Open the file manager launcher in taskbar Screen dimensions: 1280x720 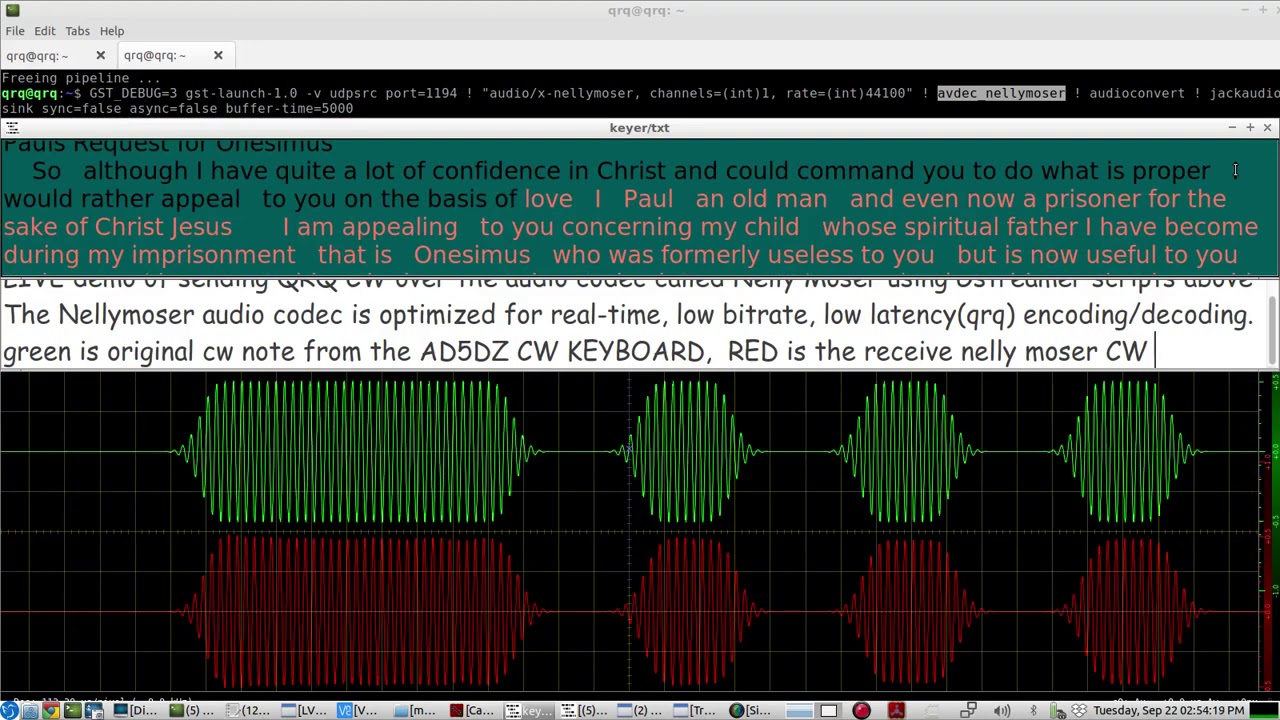(30, 710)
